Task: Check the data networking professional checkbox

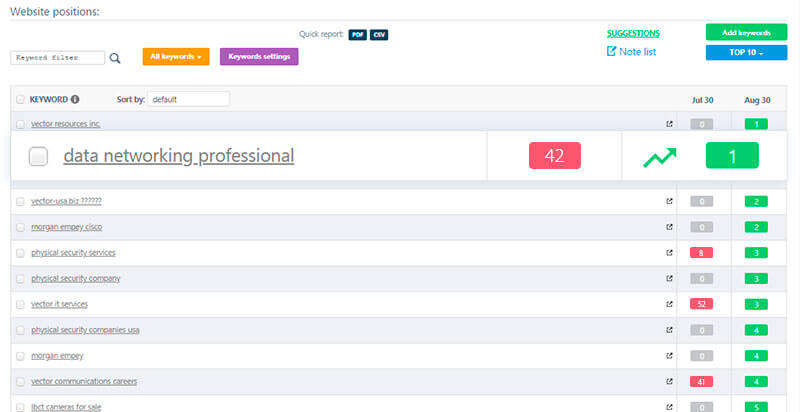Action: point(38,156)
